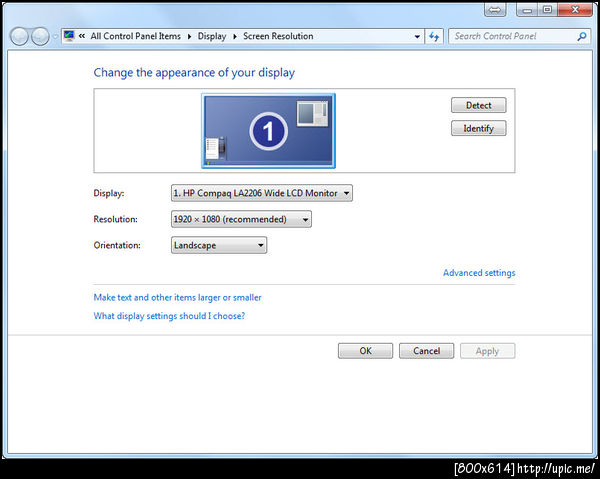Click the OK button
Screen dimensions: 600x479
365,351
